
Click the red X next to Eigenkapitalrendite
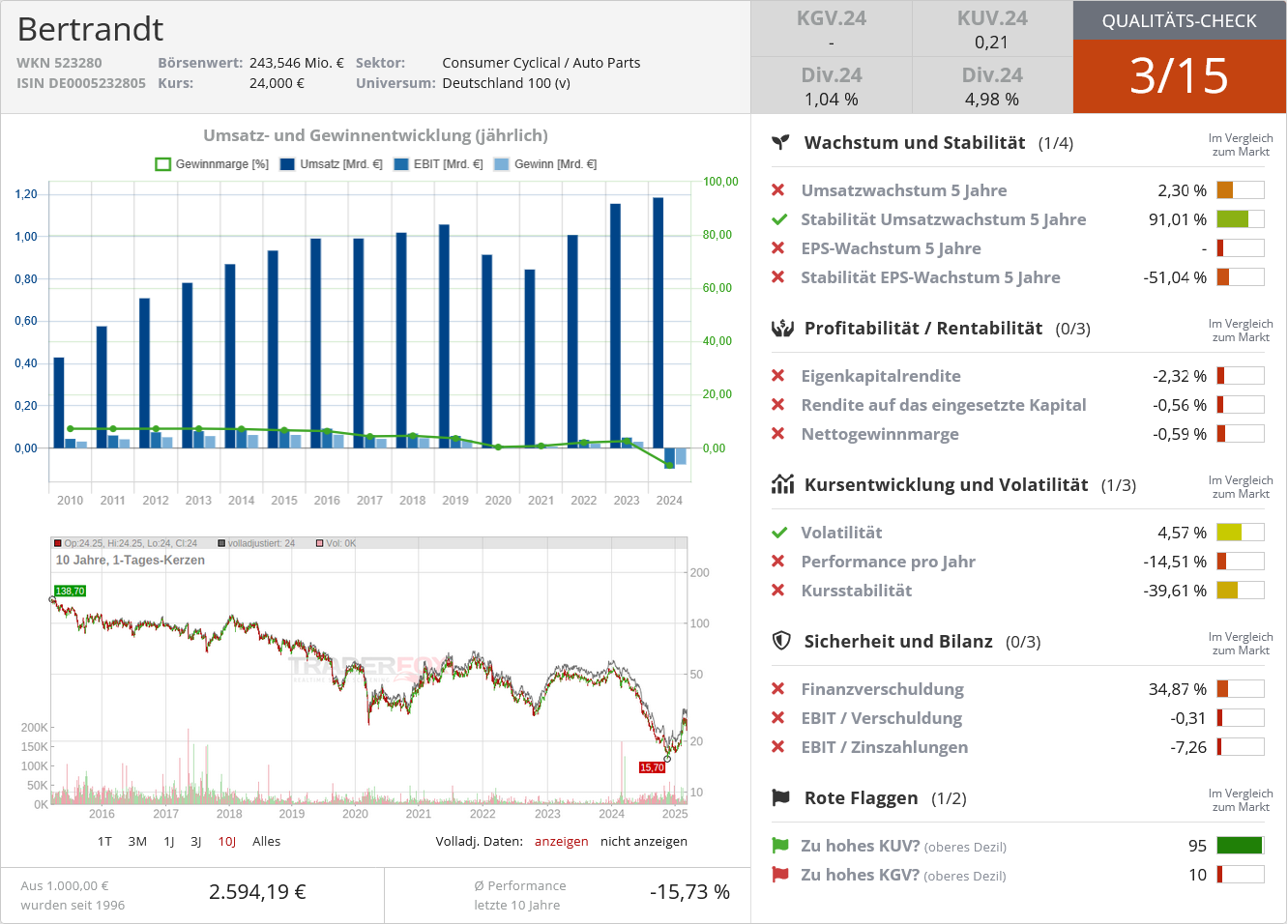point(778,376)
